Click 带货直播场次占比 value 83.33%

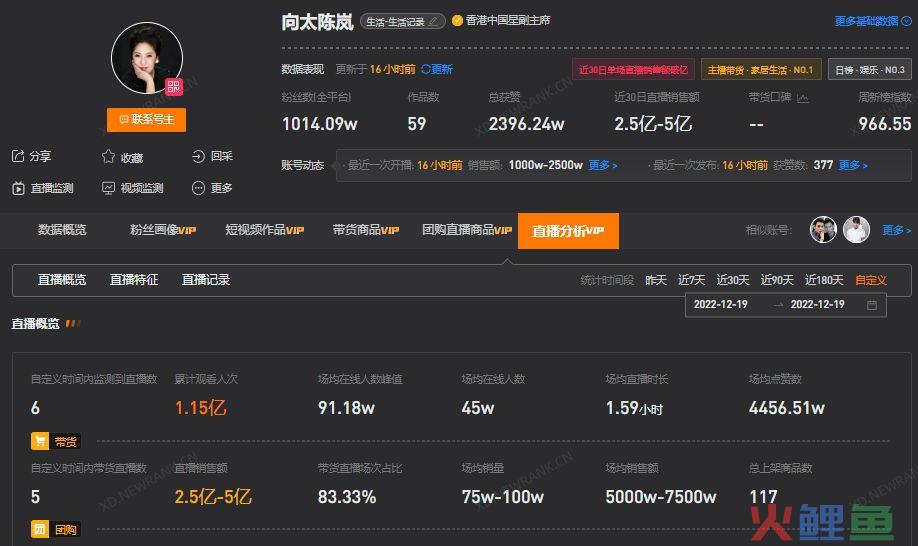point(347,497)
